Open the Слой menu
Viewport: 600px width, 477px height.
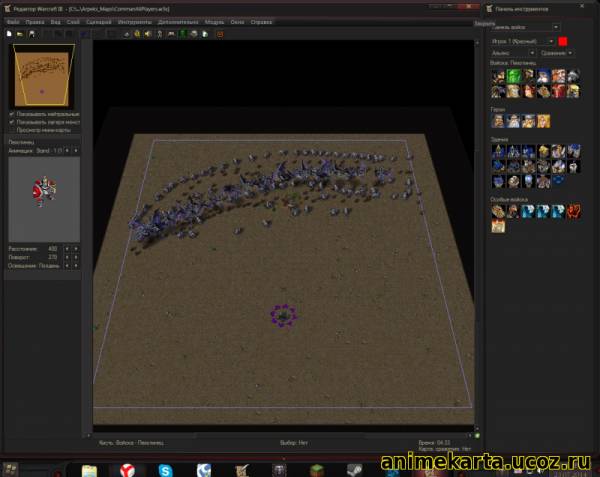(73, 22)
